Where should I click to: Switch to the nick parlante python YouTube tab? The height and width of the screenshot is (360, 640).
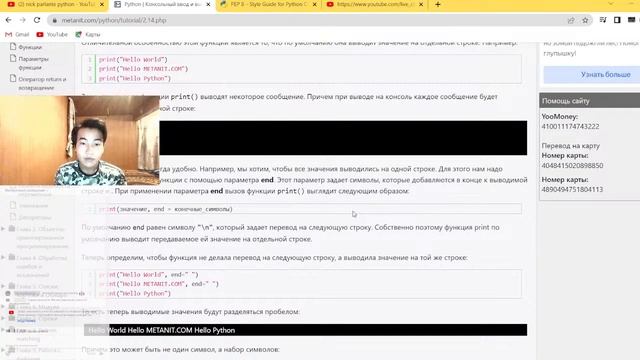[55, 4]
